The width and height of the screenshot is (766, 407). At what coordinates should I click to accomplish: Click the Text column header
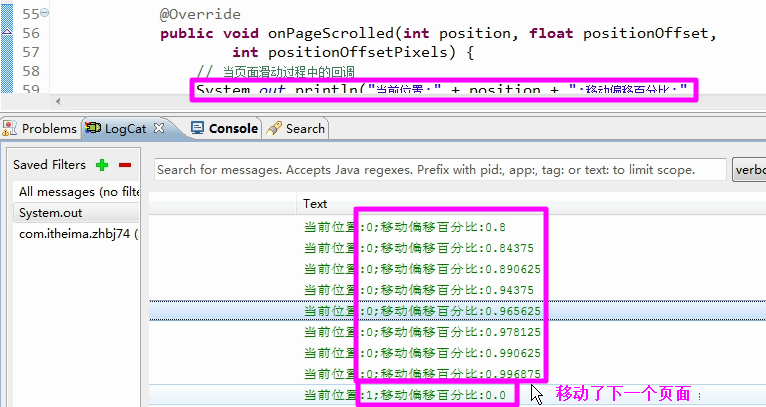(315, 204)
